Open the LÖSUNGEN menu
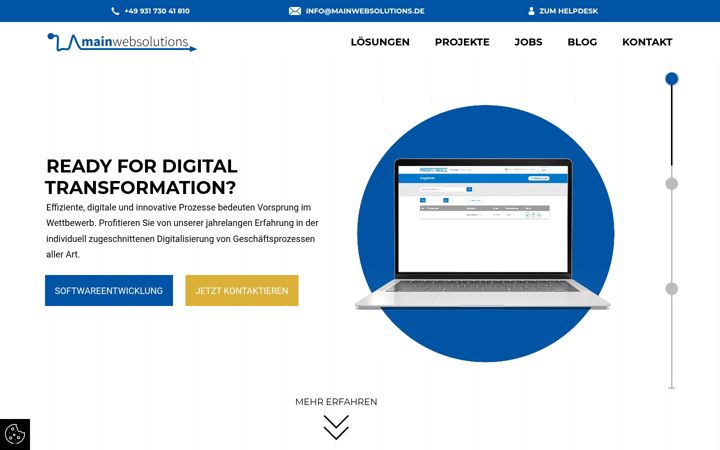720x450 pixels. (380, 42)
